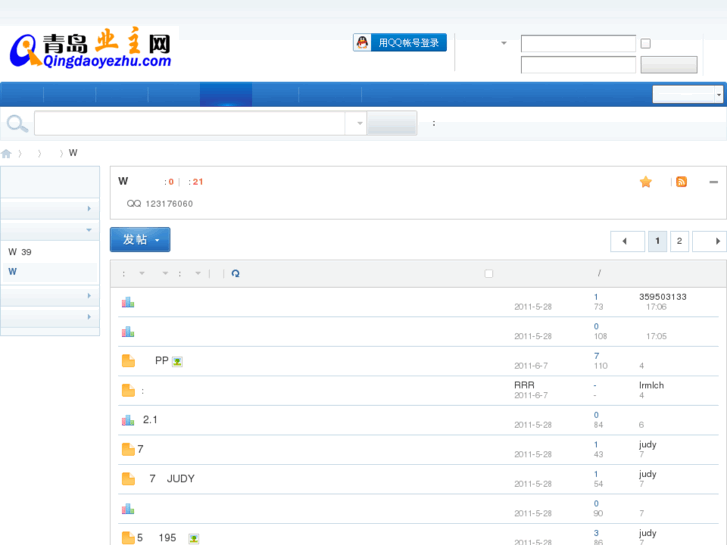Select the highlighted tab in the blue navigation bar
The width and height of the screenshot is (727, 545).
226,95
